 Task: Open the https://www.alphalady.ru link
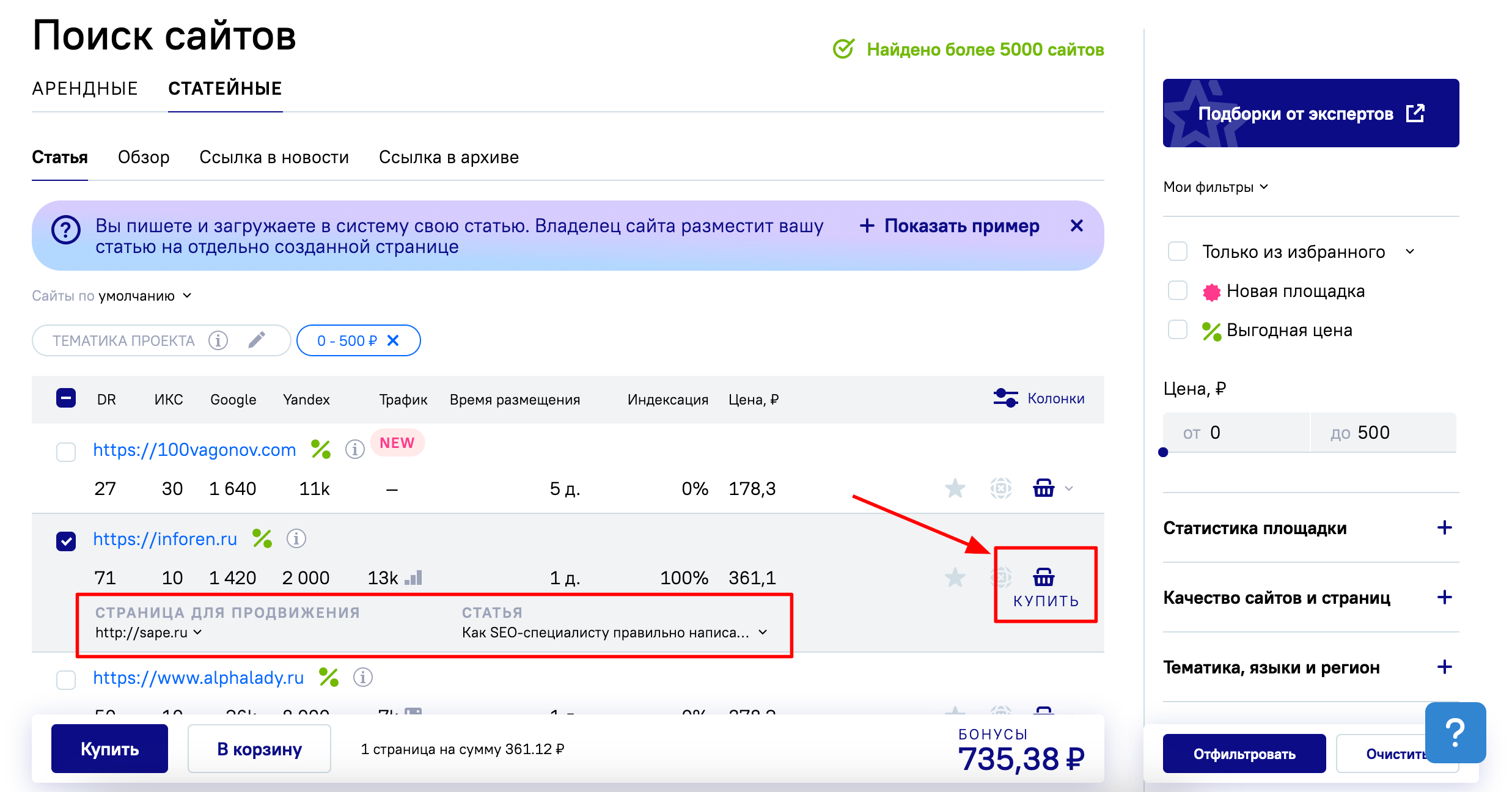199,677
